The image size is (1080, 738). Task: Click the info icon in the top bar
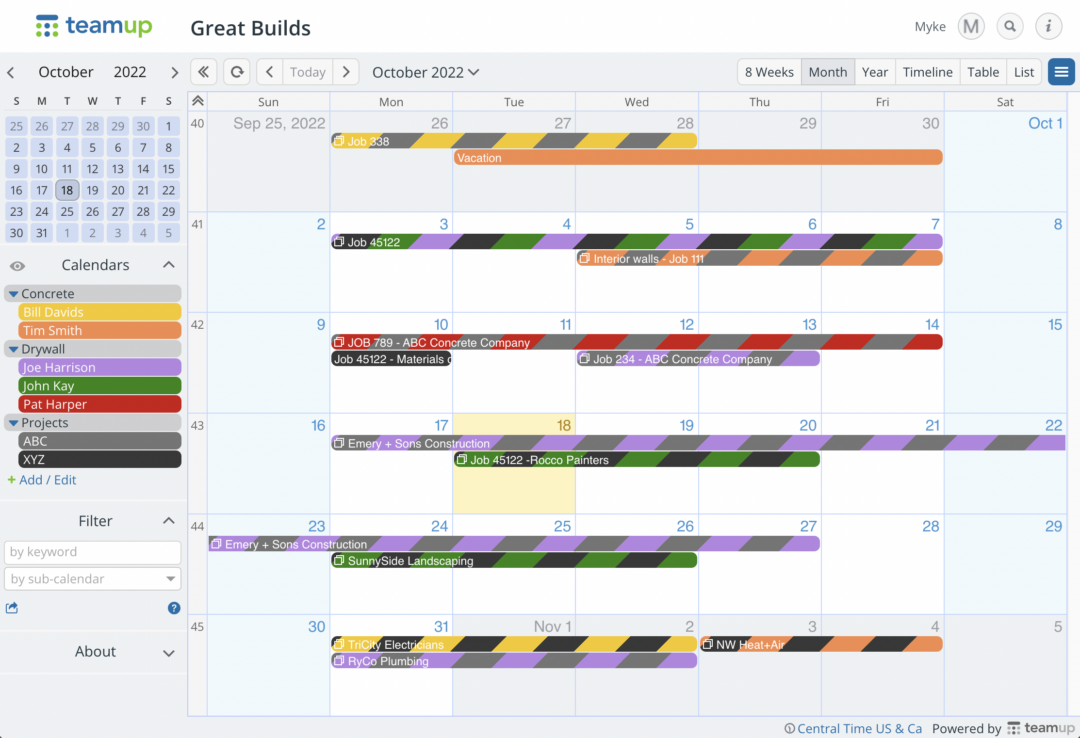pyautogui.click(x=1048, y=26)
